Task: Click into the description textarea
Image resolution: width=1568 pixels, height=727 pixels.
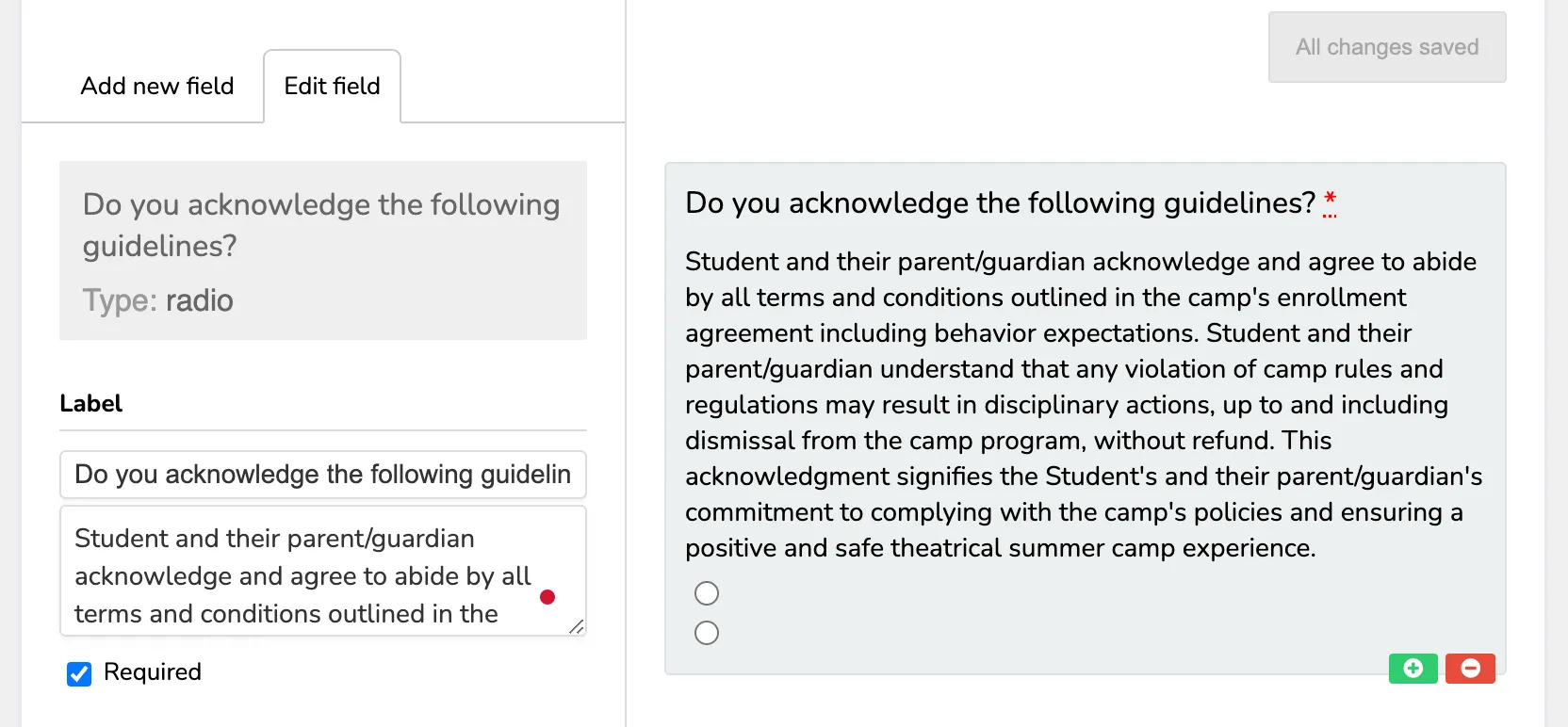Action: [323, 571]
